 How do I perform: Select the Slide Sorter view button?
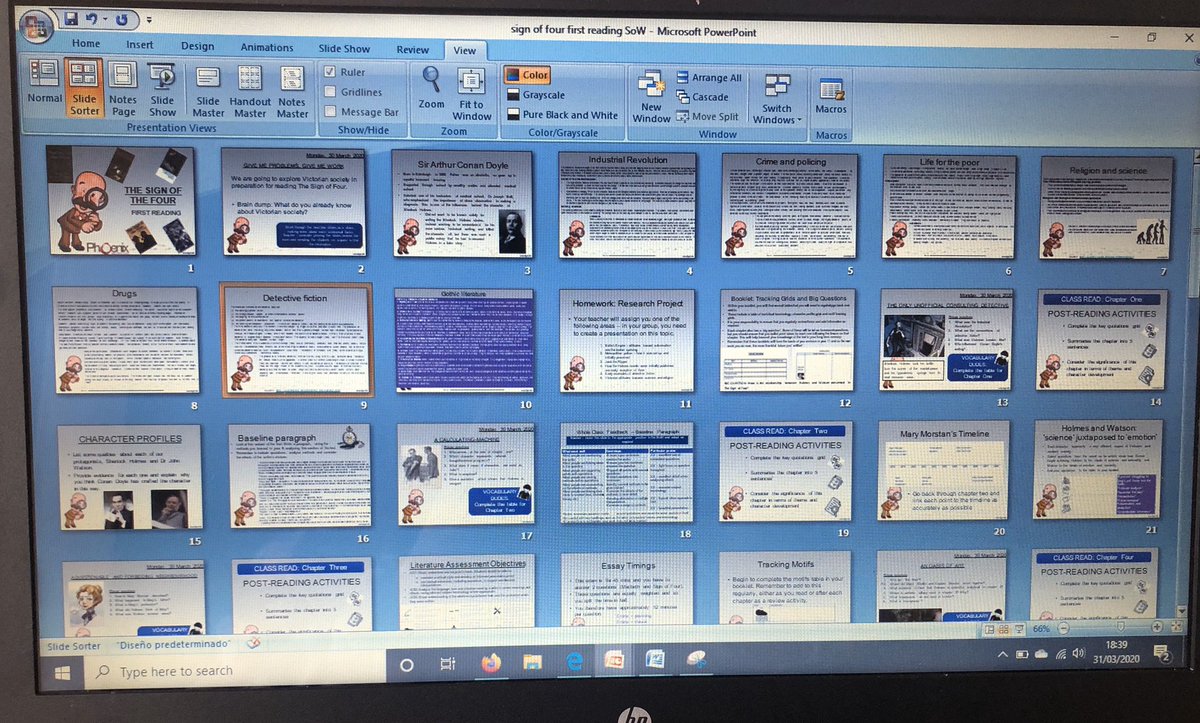[x=85, y=87]
